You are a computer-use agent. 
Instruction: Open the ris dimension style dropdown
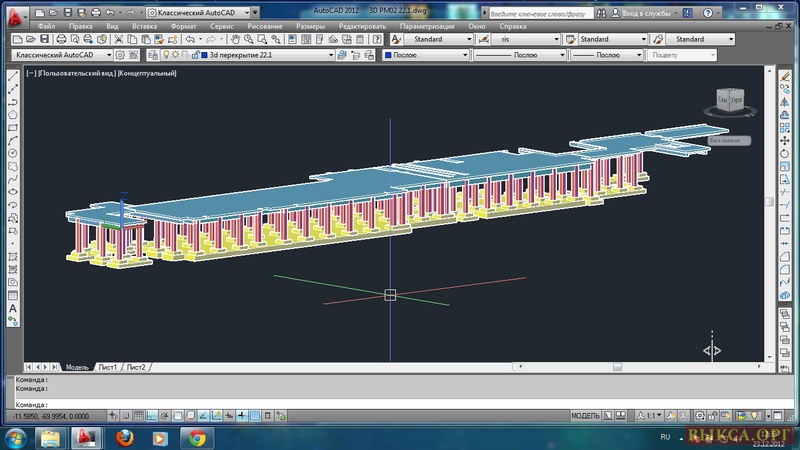[x=526, y=39]
